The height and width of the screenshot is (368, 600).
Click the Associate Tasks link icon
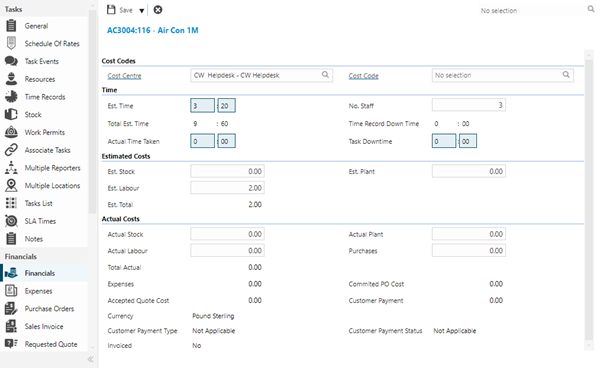(x=11, y=150)
